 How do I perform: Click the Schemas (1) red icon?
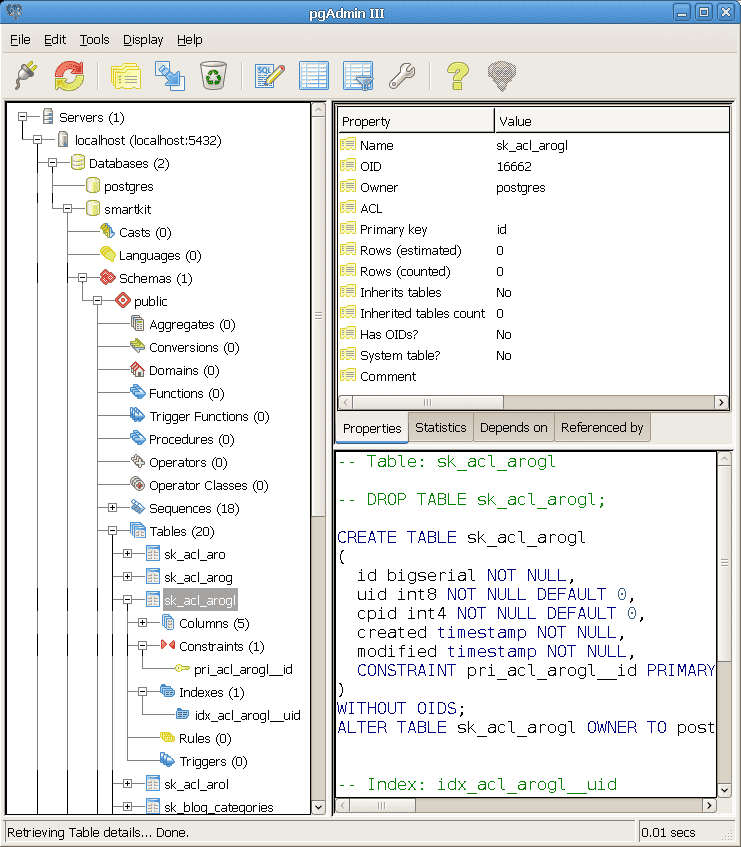pyautogui.click(x=107, y=277)
